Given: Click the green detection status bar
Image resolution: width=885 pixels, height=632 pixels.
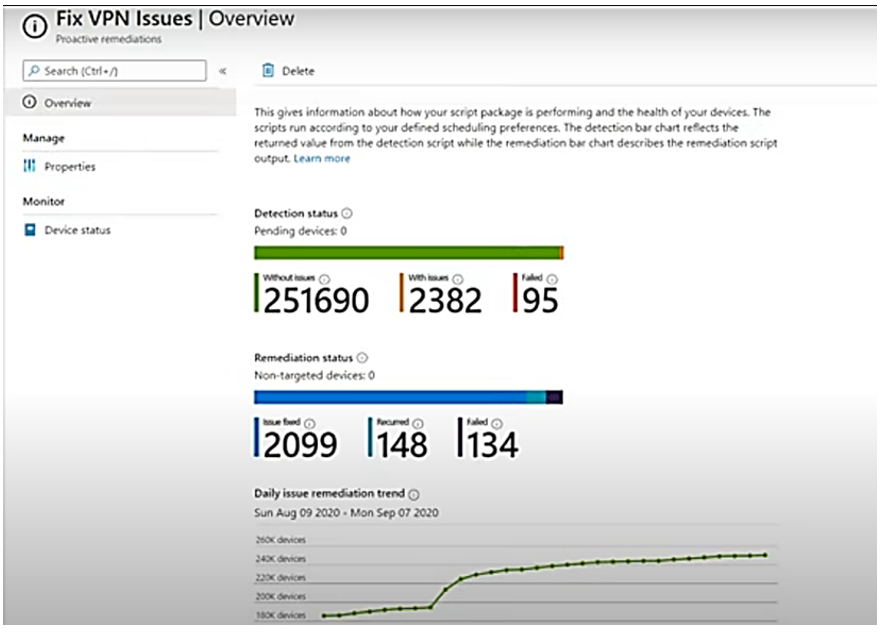Looking at the screenshot, I should pyautogui.click(x=407, y=253).
